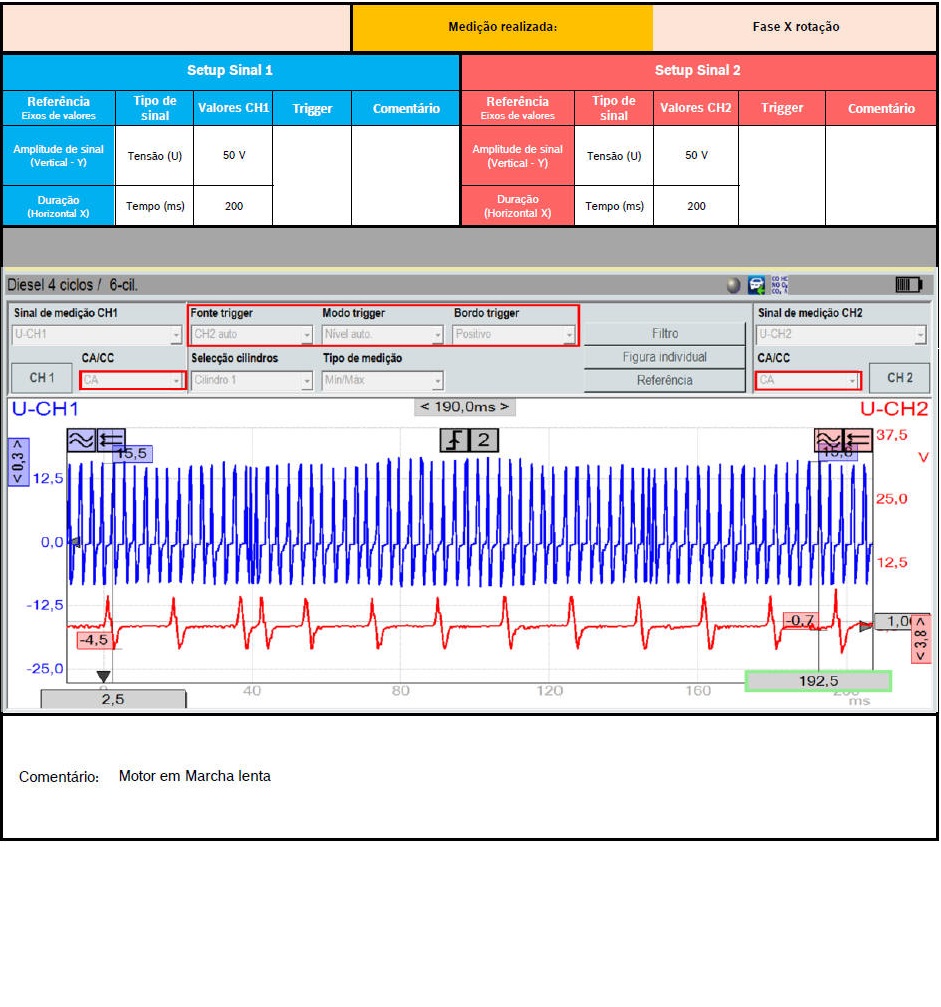Toggle the CH 1 channel button

pyautogui.click(x=42, y=378)
